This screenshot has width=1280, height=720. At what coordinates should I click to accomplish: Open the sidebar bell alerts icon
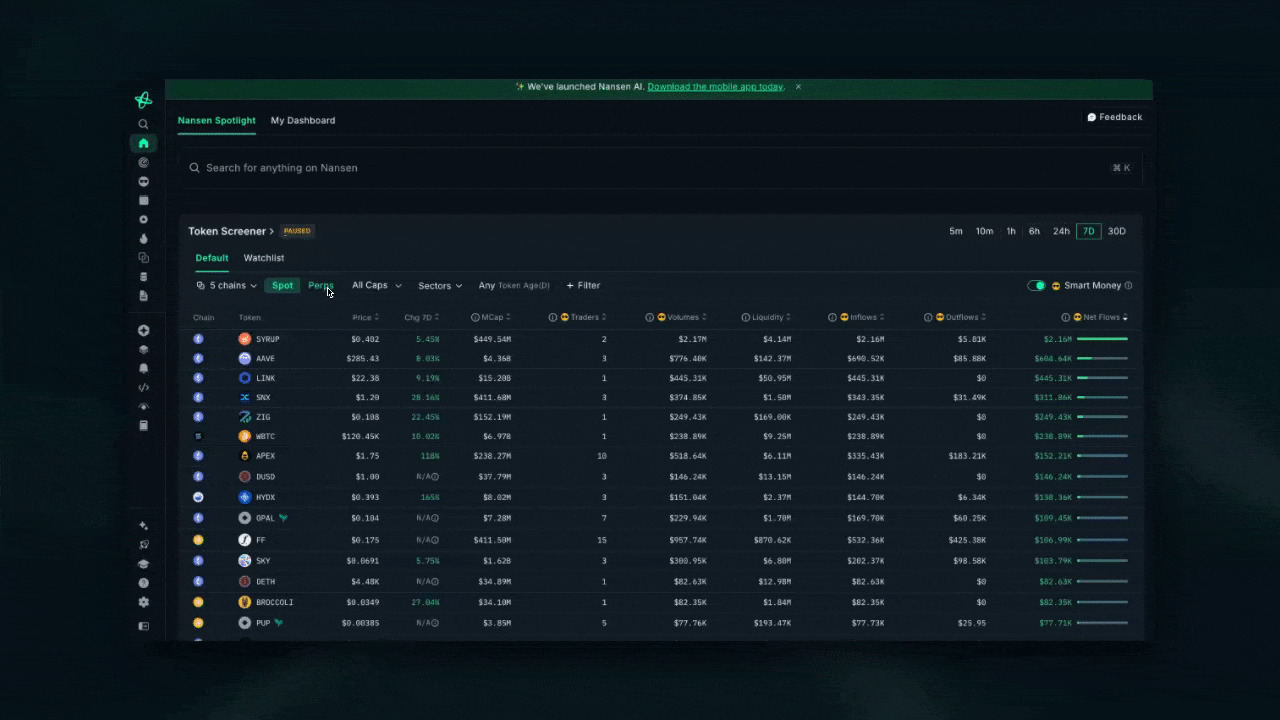[x=143, y=369]
